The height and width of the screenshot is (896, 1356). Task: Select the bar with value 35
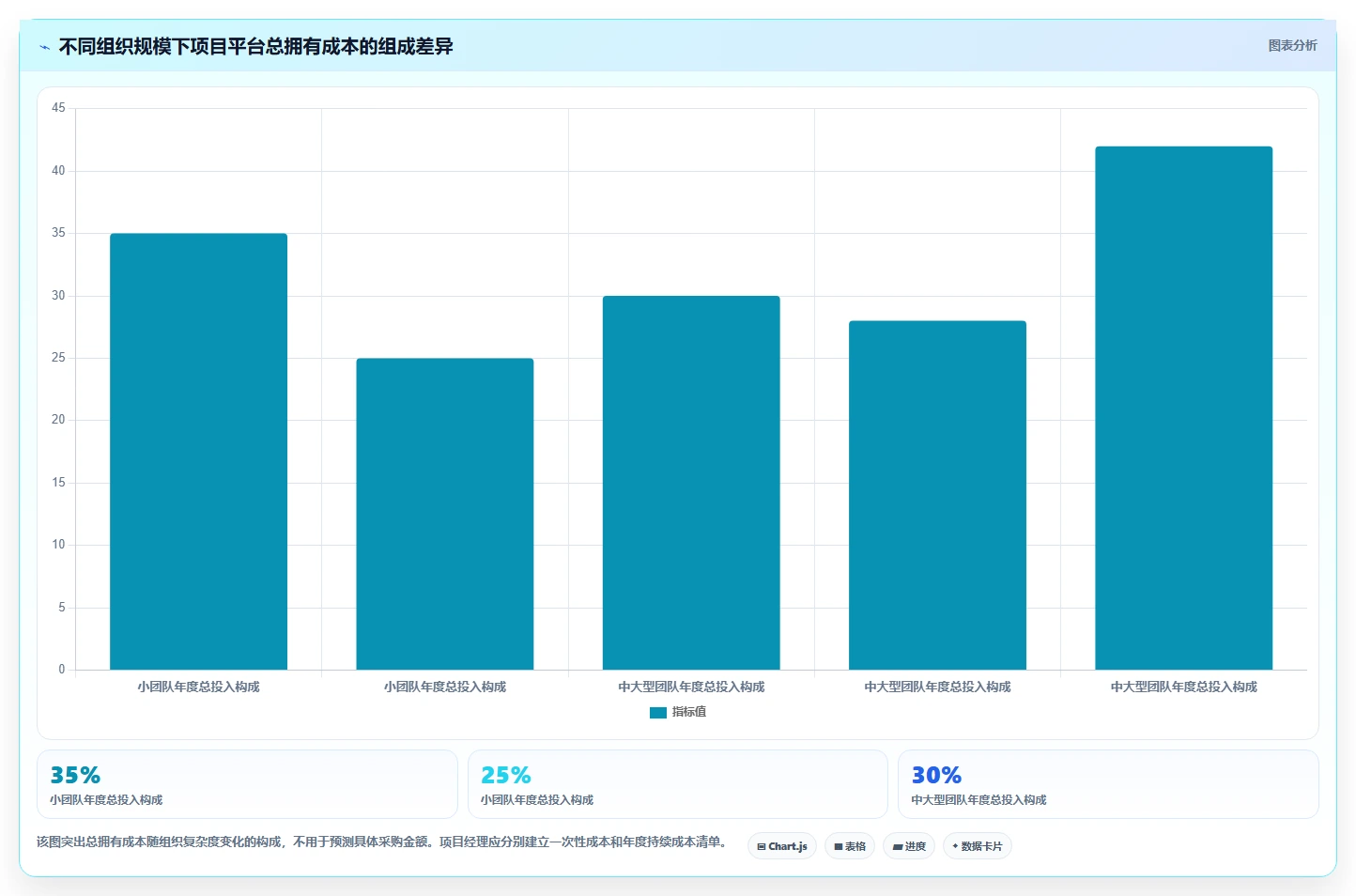[x=198, y=452]
